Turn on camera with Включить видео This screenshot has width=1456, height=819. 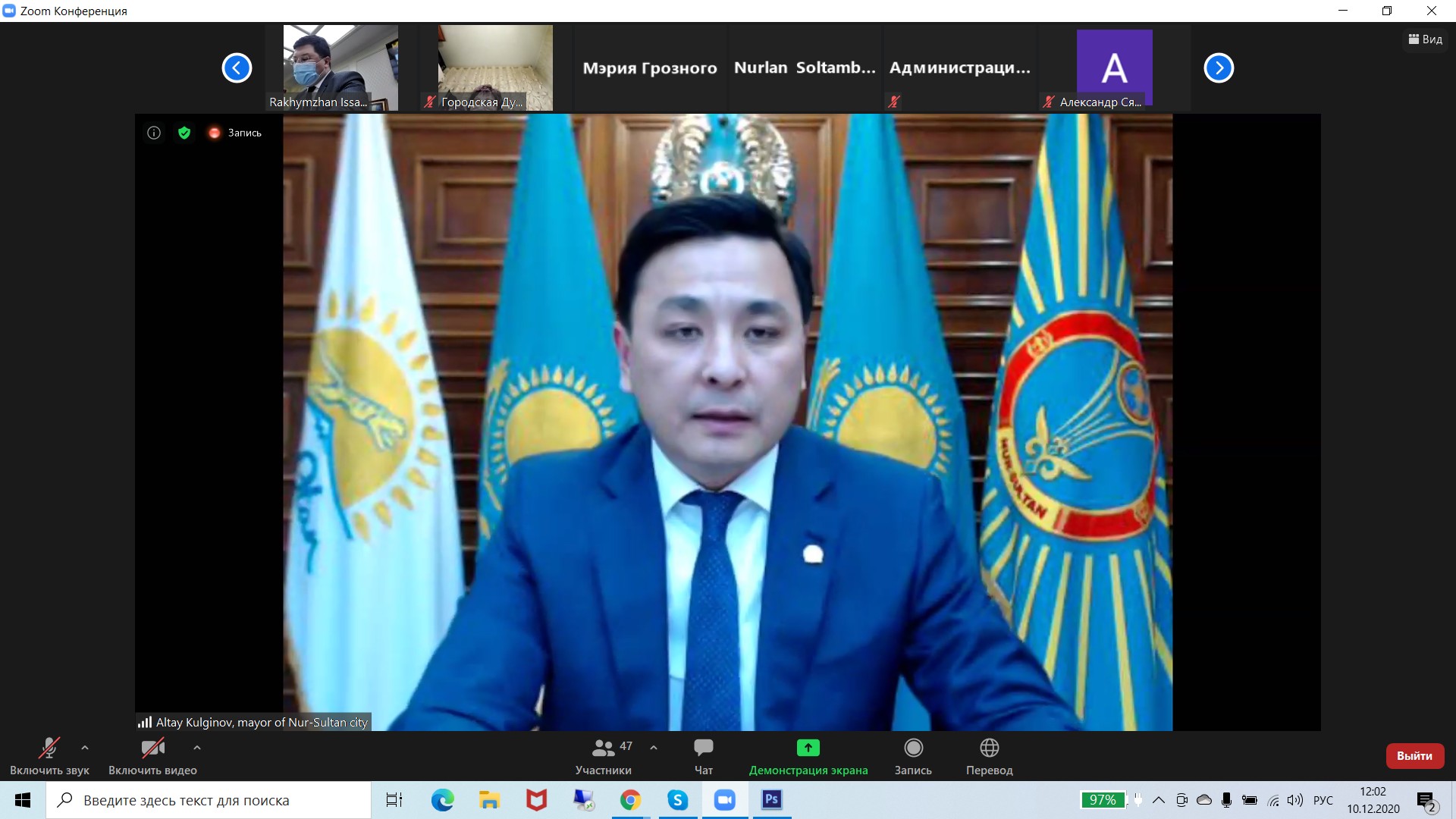click(x=152, y=756)
